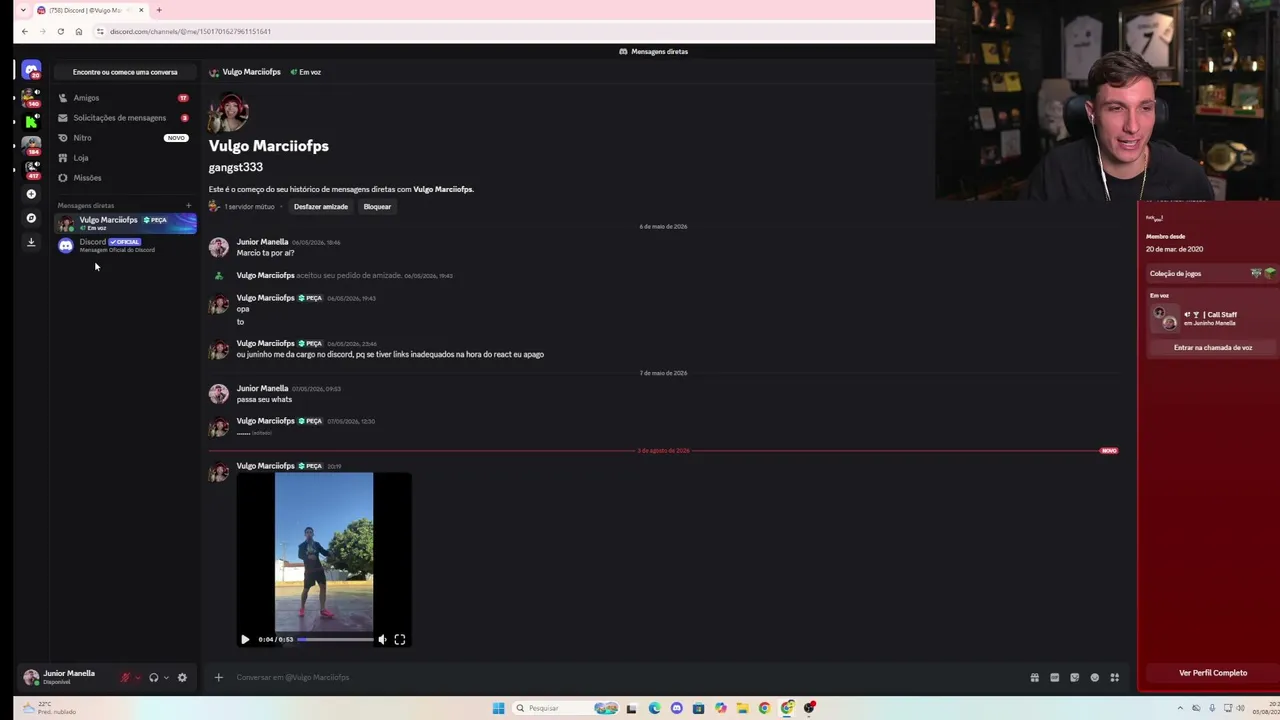Image resolution: width=1280 pixels, height=720 pixels.
Task: Create a new DM with plus icon
Action: point(188,205)
